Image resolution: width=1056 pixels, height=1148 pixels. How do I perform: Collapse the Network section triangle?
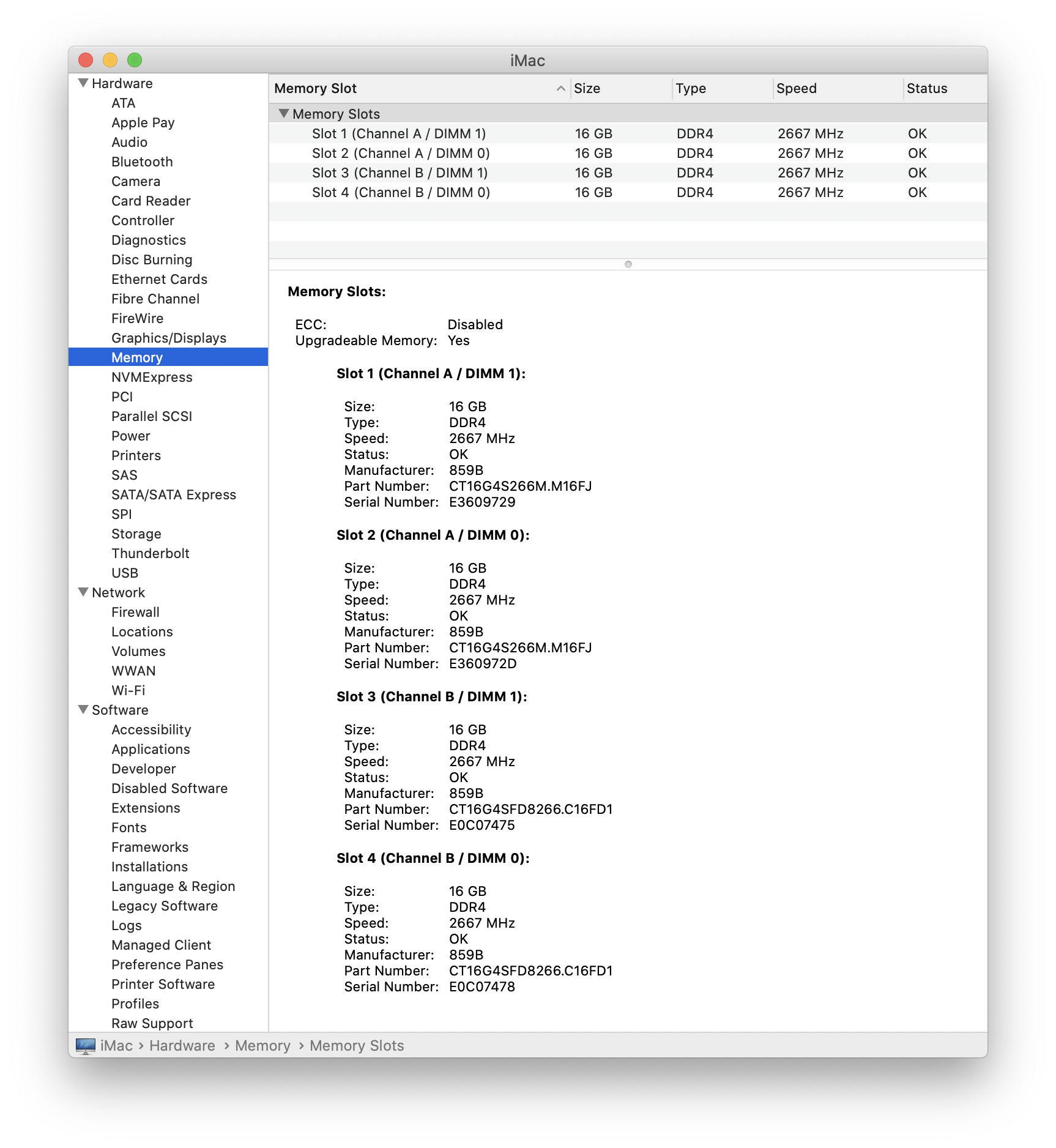[x=83, y=592]
